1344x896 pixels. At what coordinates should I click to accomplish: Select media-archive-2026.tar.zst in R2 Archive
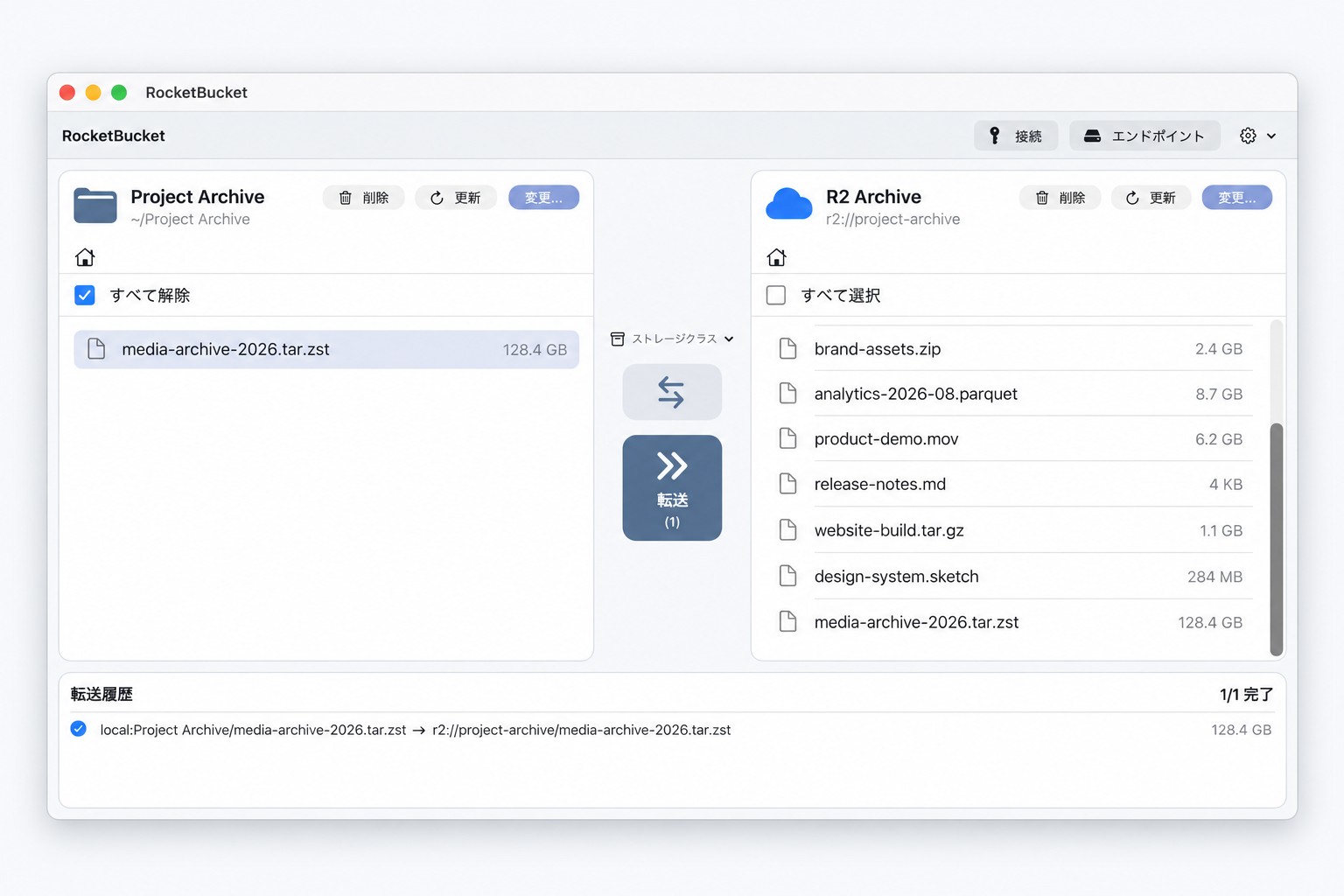pyautogui.click(x=1015, y=622)
